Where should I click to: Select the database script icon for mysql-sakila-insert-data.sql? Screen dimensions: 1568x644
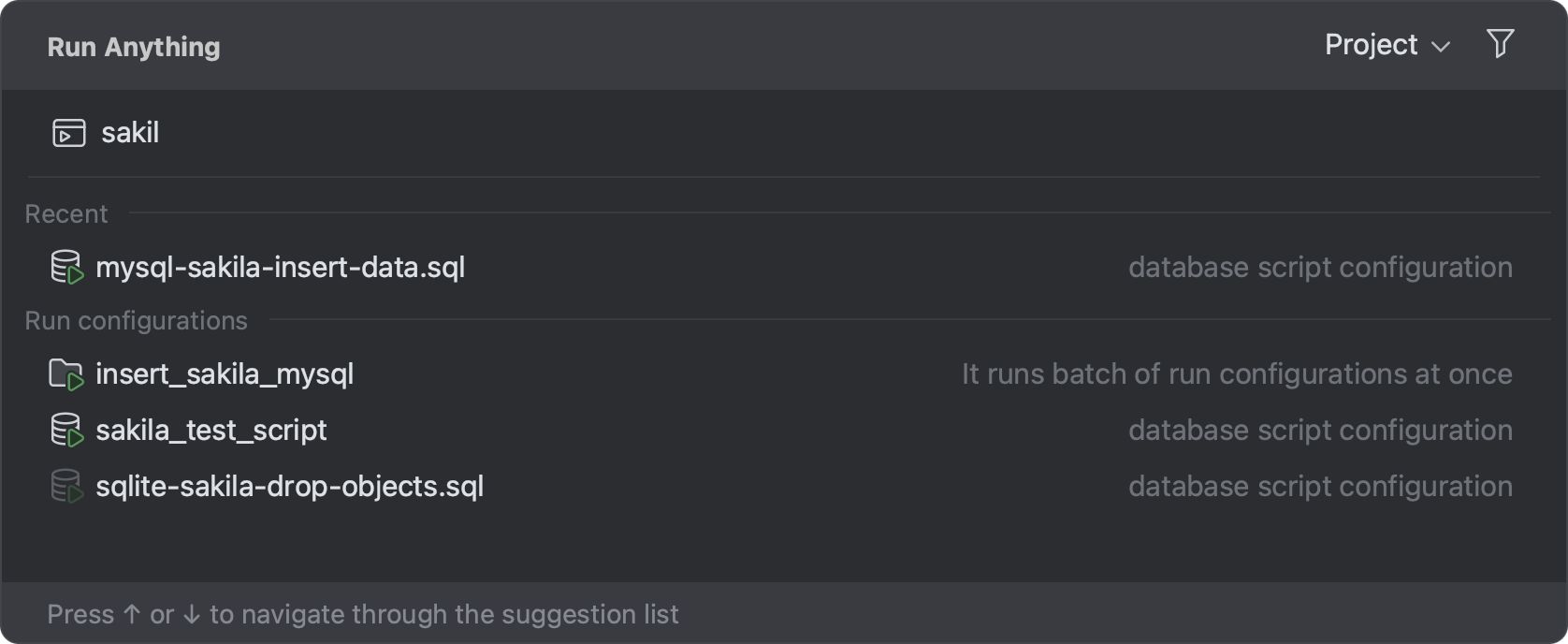pyautogui.click(x=66, y=267)
